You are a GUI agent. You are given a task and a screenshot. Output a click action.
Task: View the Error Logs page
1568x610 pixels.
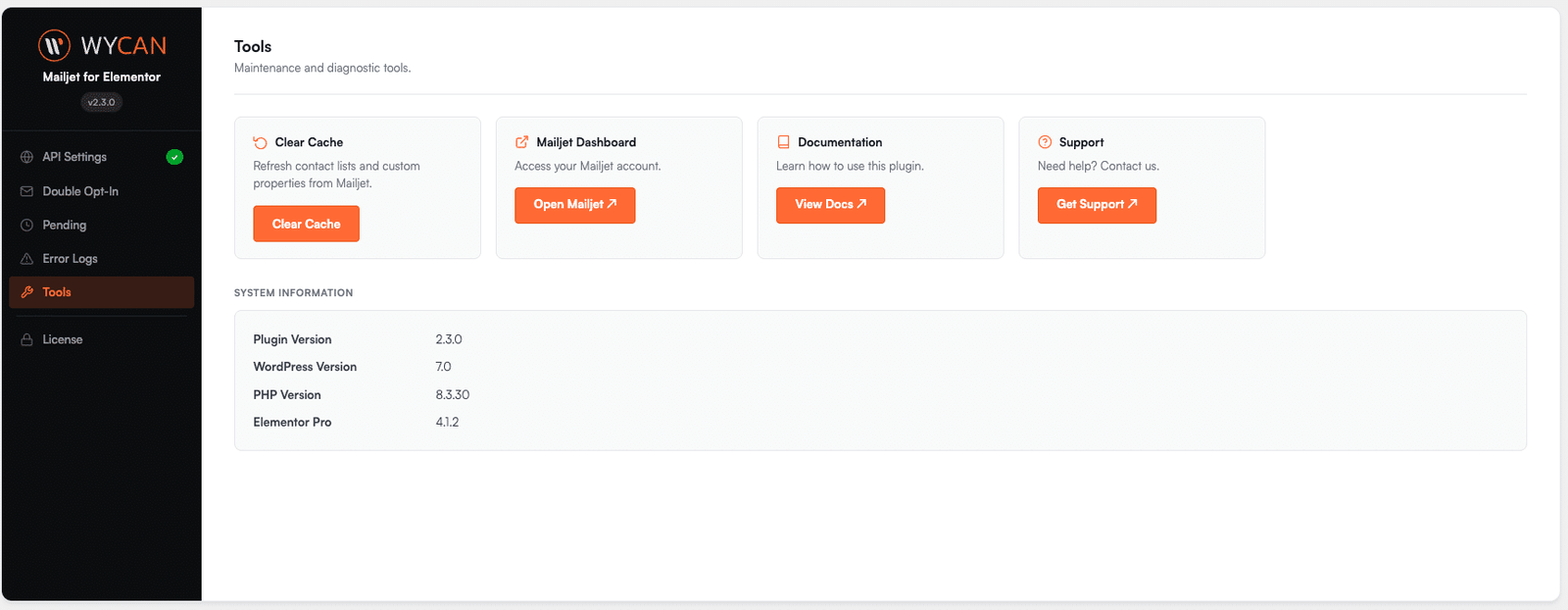[102, 259]
